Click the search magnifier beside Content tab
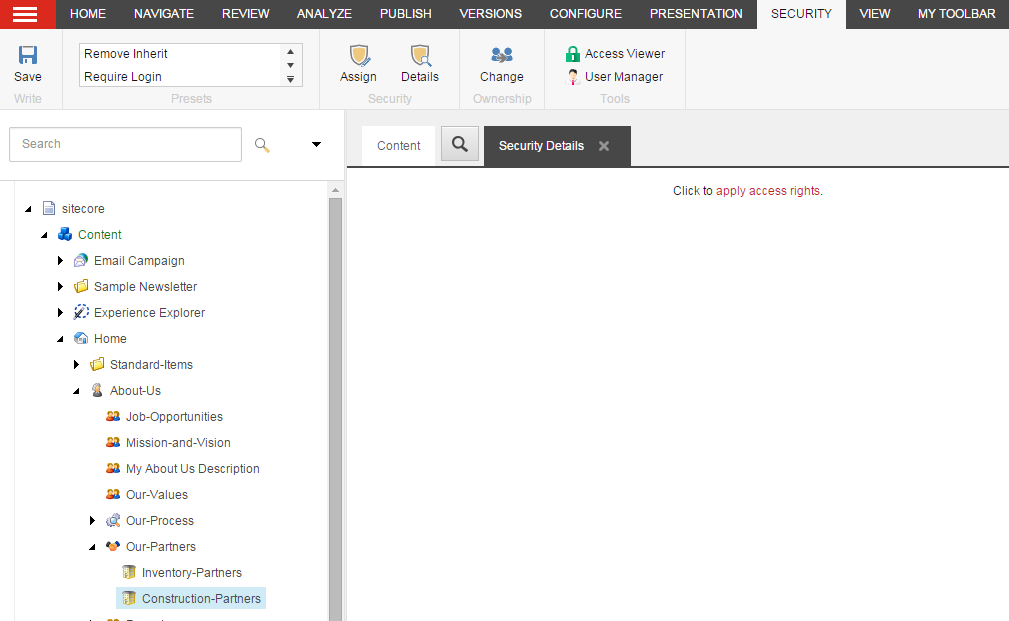Viewport: 1009px width, 621px height. [x=460, y=144]
